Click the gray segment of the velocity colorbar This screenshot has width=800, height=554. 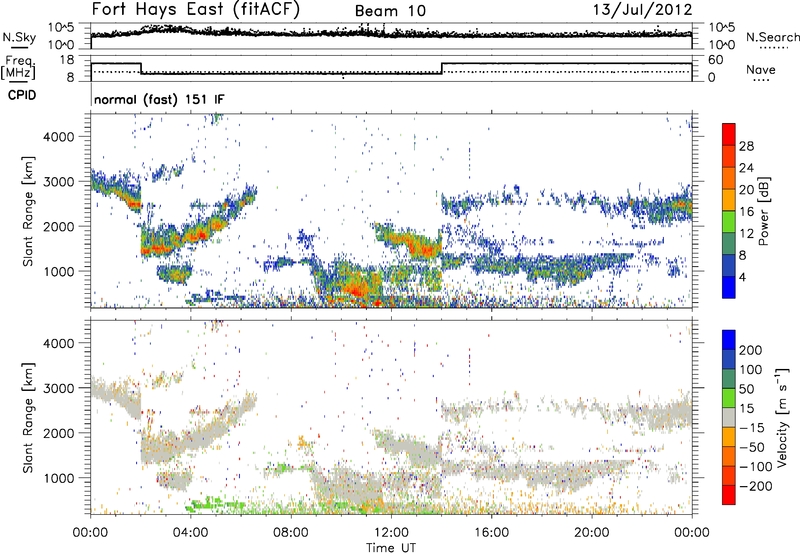729,417
